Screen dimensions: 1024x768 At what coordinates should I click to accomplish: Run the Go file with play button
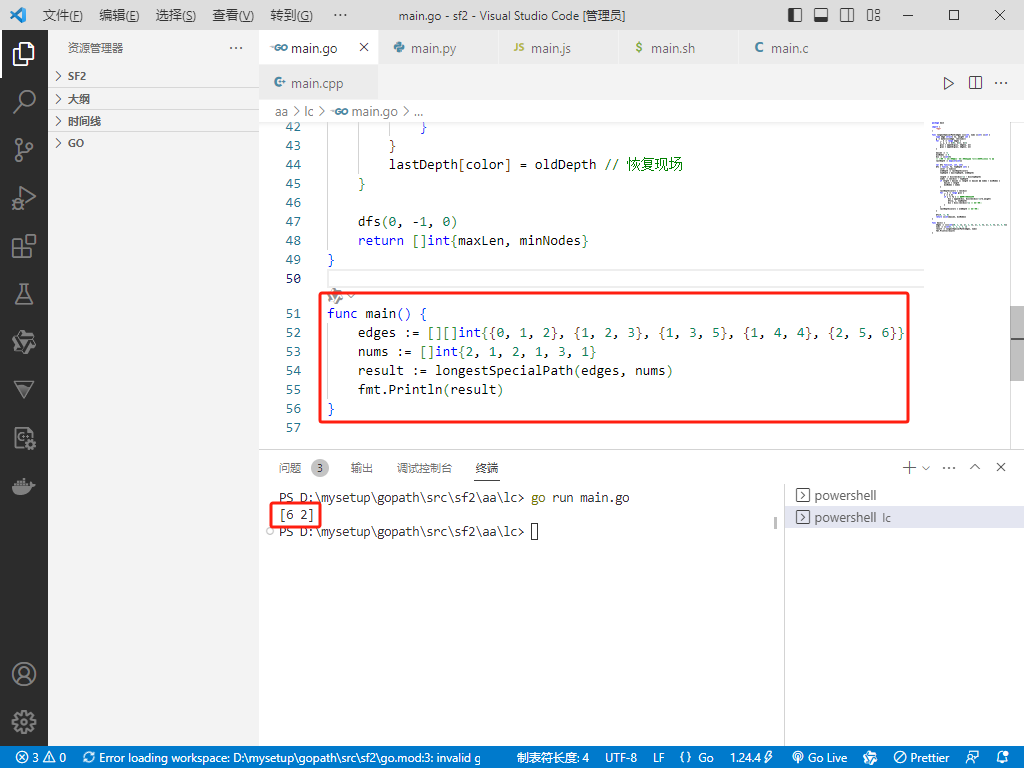pyautogui.click(x=948, y=83)
